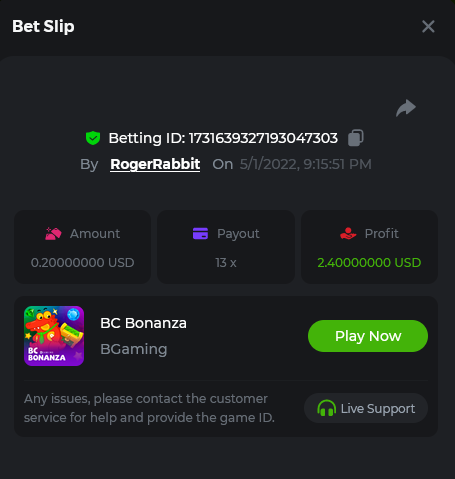Open the BC Bonanza game thumbnail
455x479 pixels.
(54, 336)
